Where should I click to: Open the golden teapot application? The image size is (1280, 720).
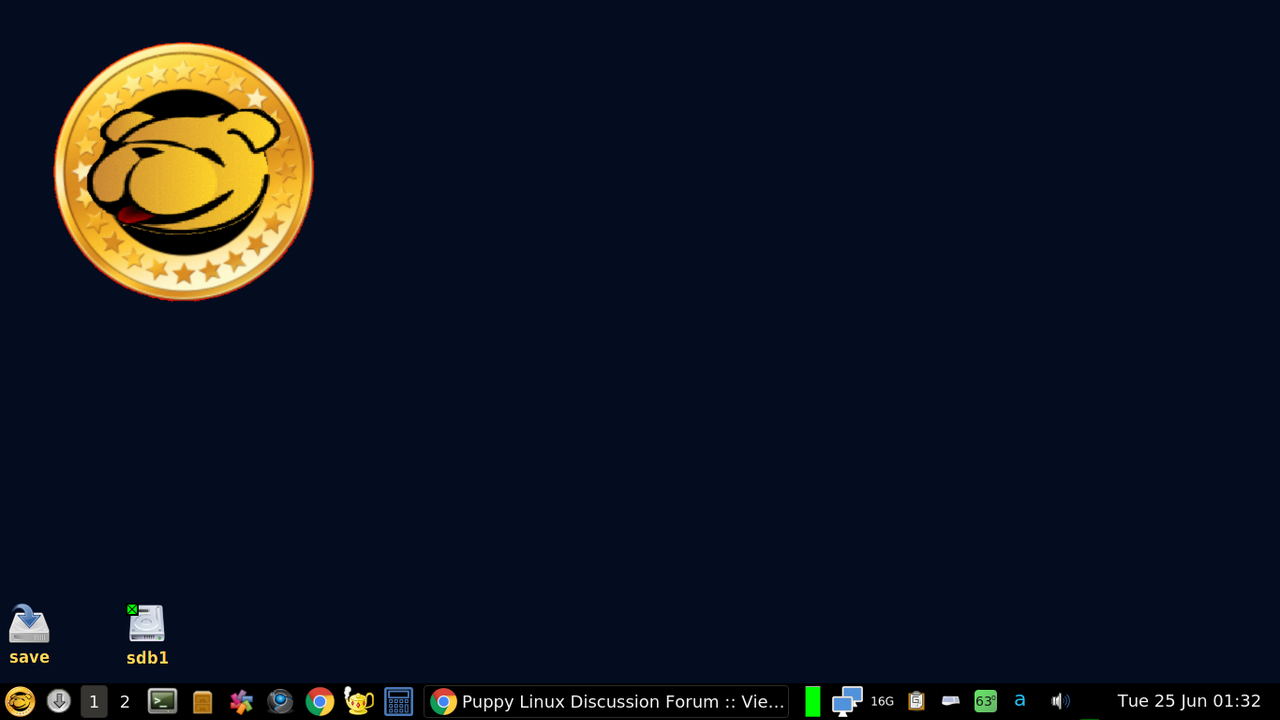tap(359, 702)
